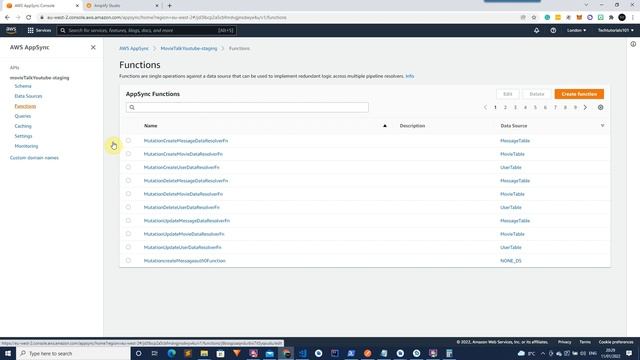The width and height of the screenshot is (640, 360).
Task: Select MutationCreateUserDataResolverFn radio button
Action: (128, 167)
